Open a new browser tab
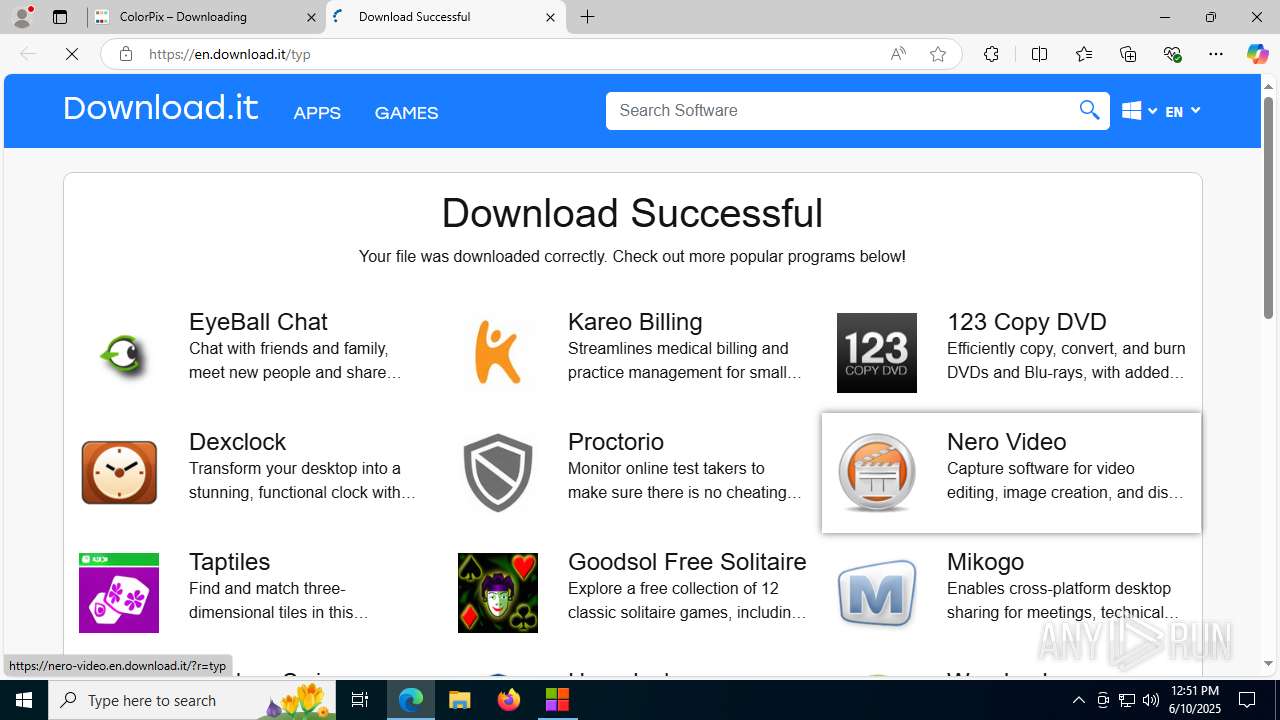The image size is (1280, 720). pos(588,17)
